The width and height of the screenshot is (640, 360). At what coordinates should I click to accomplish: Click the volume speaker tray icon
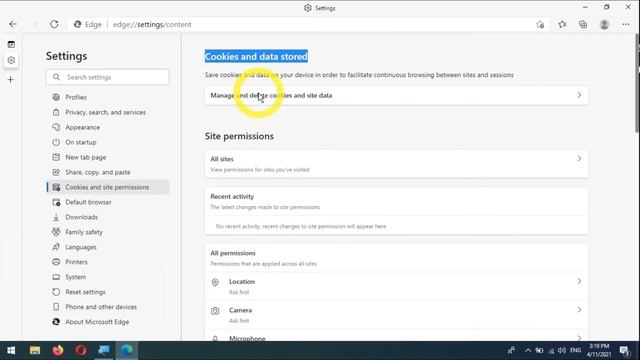click(x=562, y=350)
